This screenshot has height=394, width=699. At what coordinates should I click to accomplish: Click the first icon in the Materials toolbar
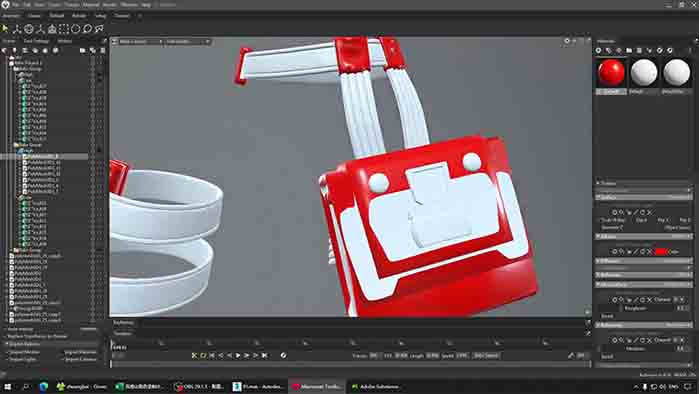(598, 51)
